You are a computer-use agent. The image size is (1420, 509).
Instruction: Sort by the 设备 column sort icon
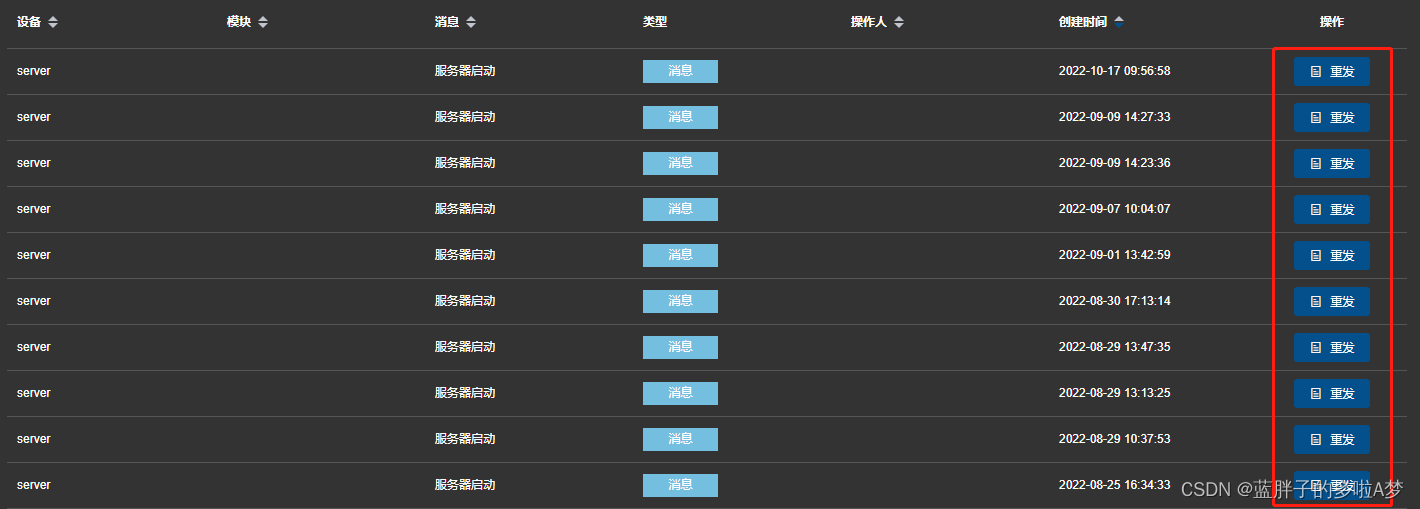point(53,22)
